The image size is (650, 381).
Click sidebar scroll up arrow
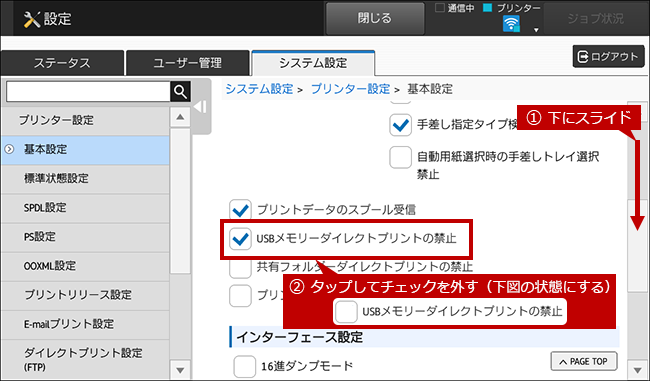[x=180, y=117]
